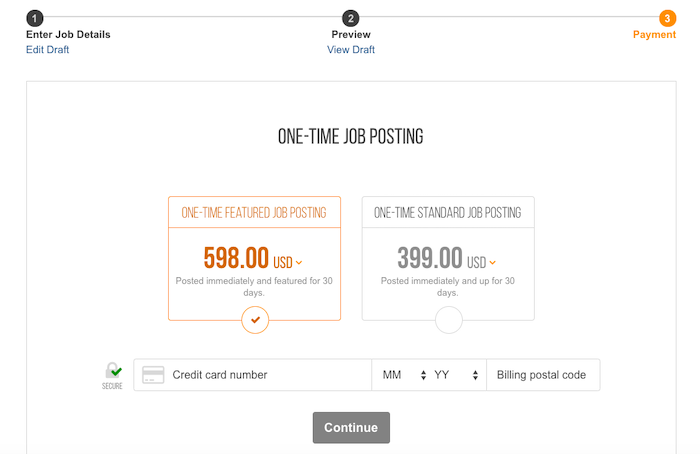This screenshot has width=700, height=454.
Task: Click the orange step 3 Payment circle
Action: coord(667,18)
